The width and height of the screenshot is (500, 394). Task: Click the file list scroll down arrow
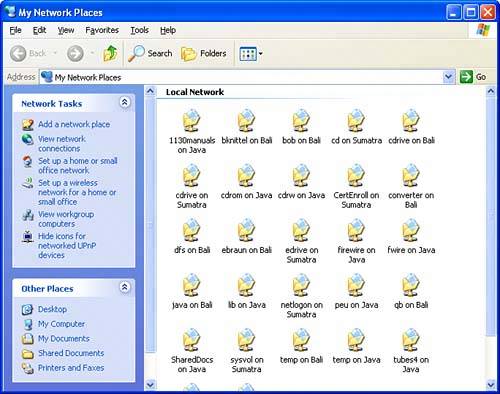[491, 385]
